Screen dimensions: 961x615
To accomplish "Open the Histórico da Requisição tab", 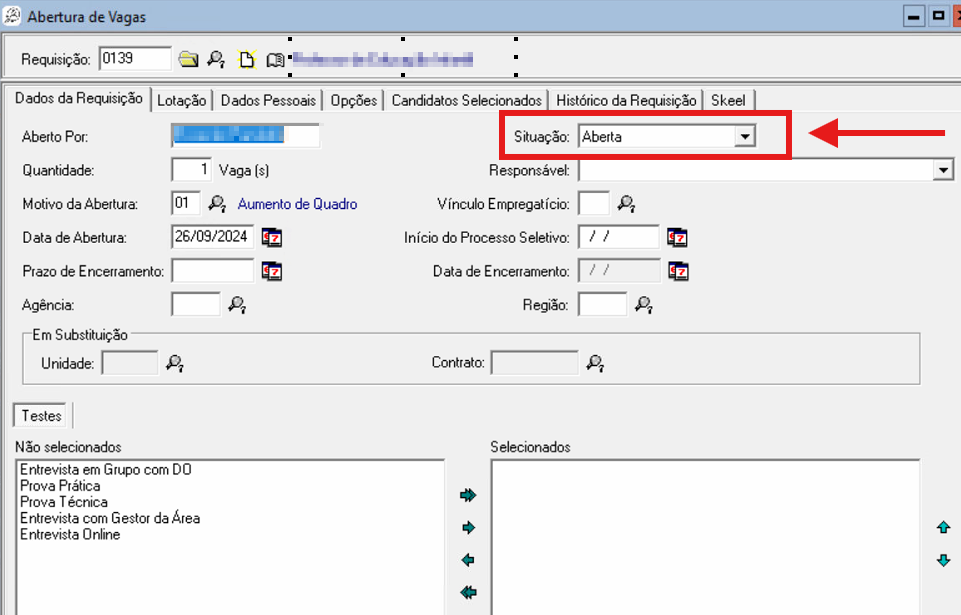I will (x=626, y=100).
